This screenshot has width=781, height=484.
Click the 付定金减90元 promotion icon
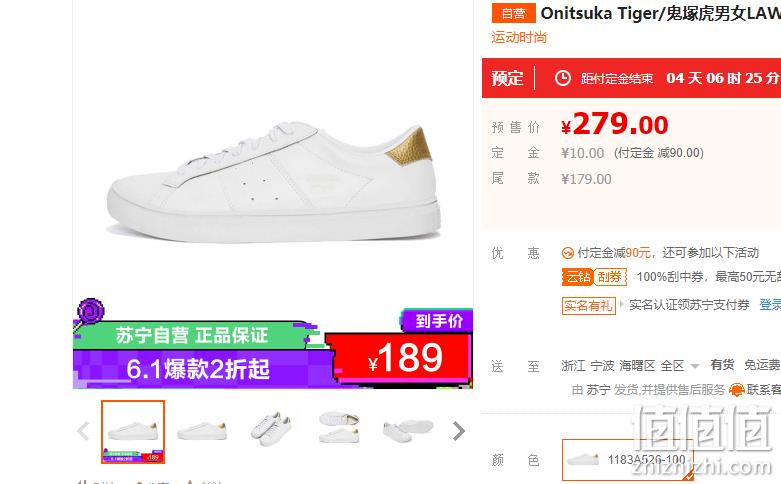[x=567, y=253]
